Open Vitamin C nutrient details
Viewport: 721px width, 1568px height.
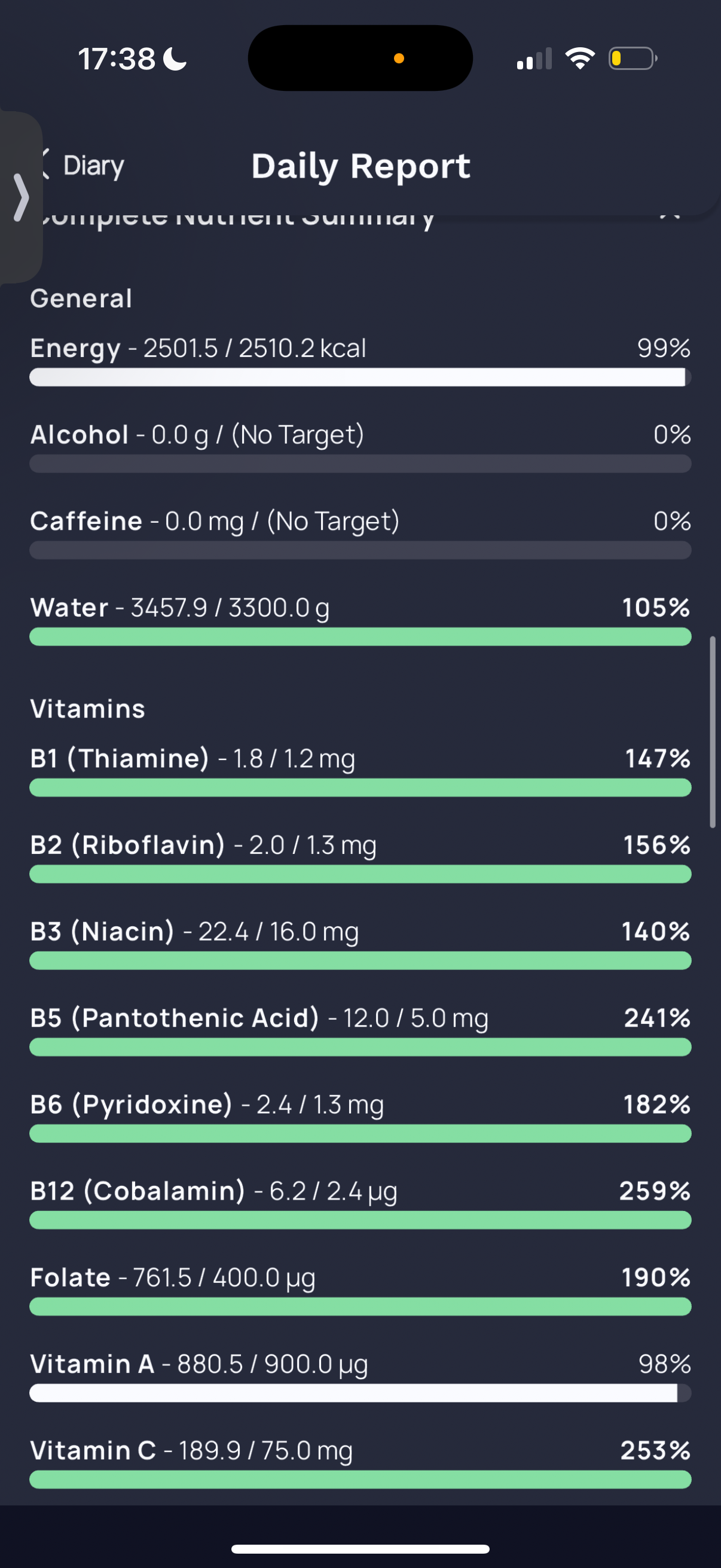coord(360,1462)
